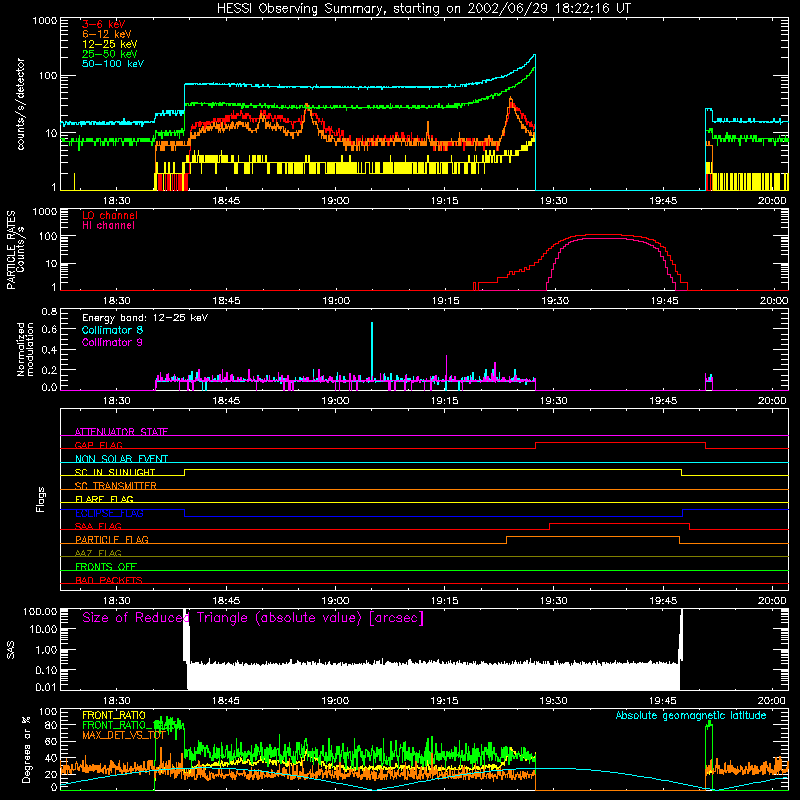
Task: Click the 'Collimator 9' legend label
Action: pos(112,342)
